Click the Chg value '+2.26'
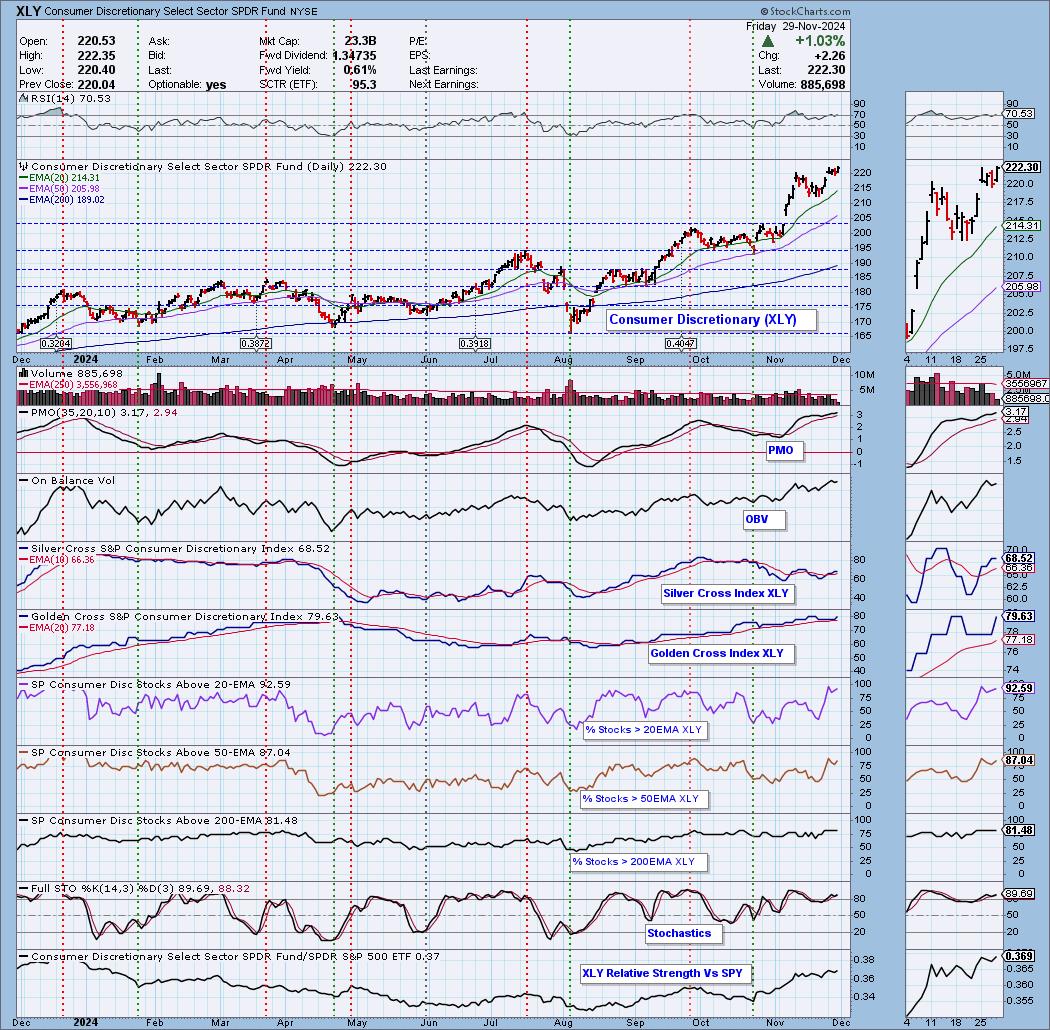This screenshot has height=1030, width=1050. pos(830,56)
